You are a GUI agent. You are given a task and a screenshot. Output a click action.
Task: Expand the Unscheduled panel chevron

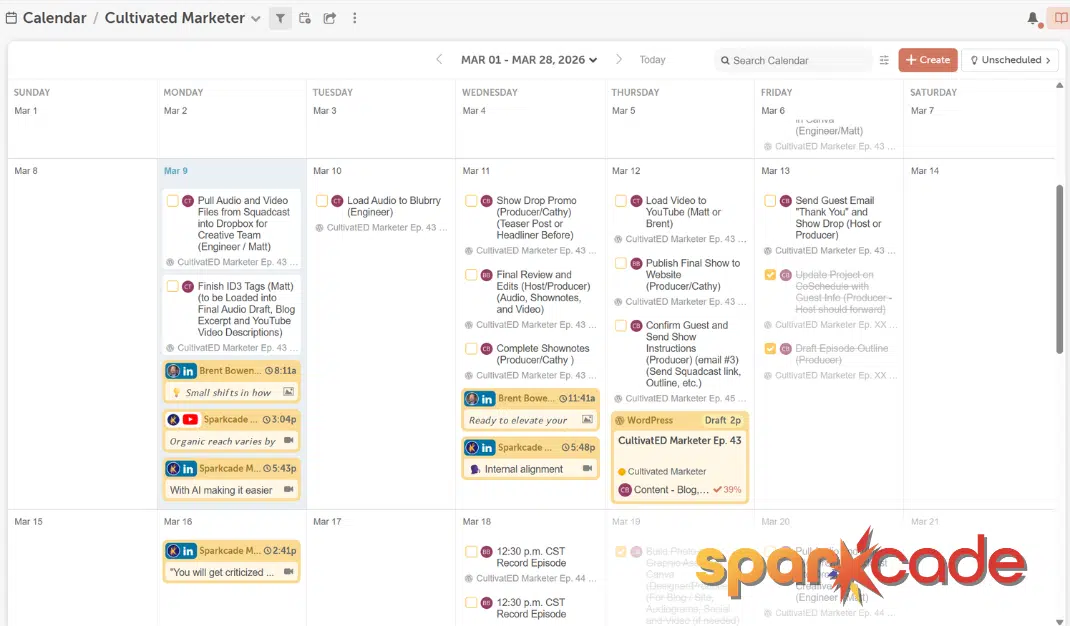tap(1050, 60)
